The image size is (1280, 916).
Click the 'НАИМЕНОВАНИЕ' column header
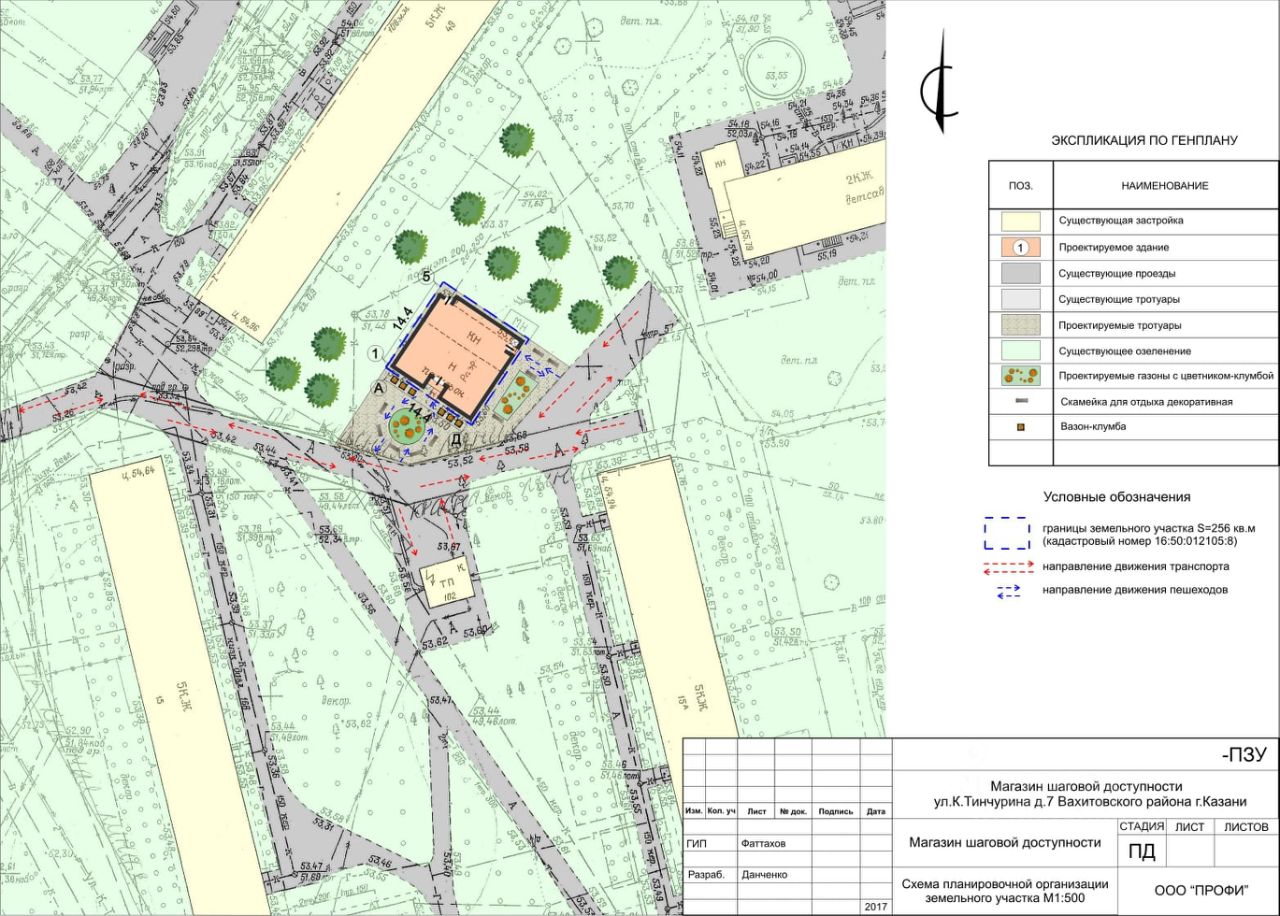pos(1163,185)
